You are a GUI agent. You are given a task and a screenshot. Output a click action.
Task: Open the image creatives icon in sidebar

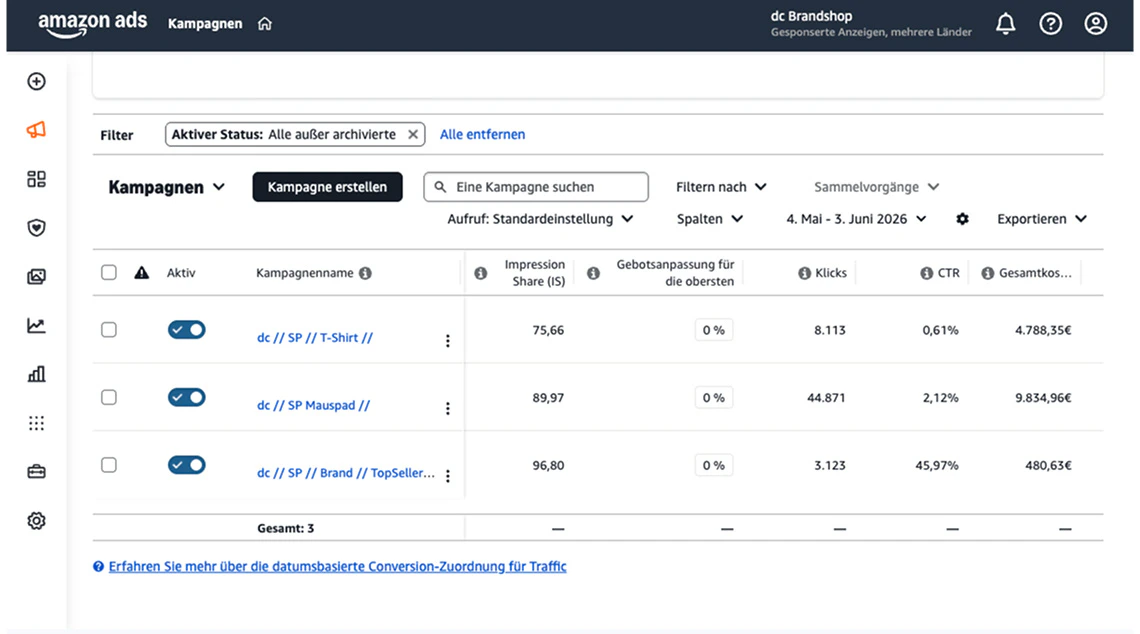[36, 276]
